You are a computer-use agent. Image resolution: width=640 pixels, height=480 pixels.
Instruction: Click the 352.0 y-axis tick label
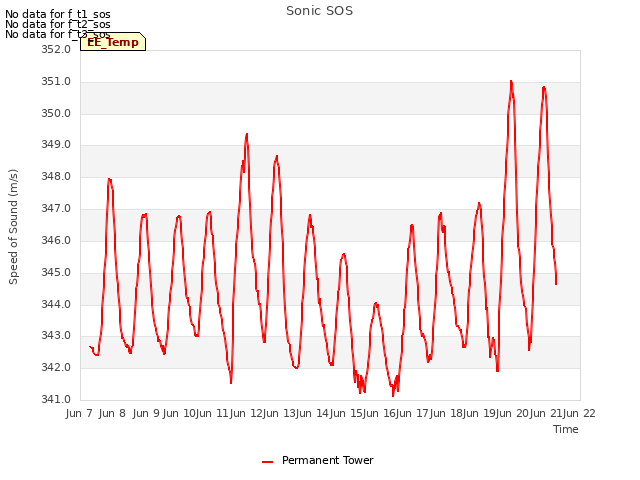coord(56,49)
